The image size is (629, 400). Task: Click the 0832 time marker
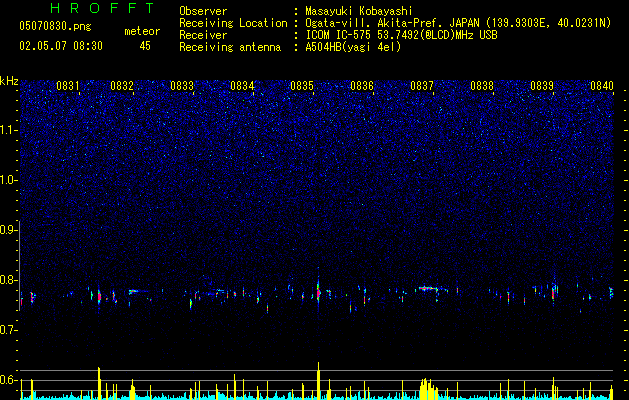tap(122, 86)
